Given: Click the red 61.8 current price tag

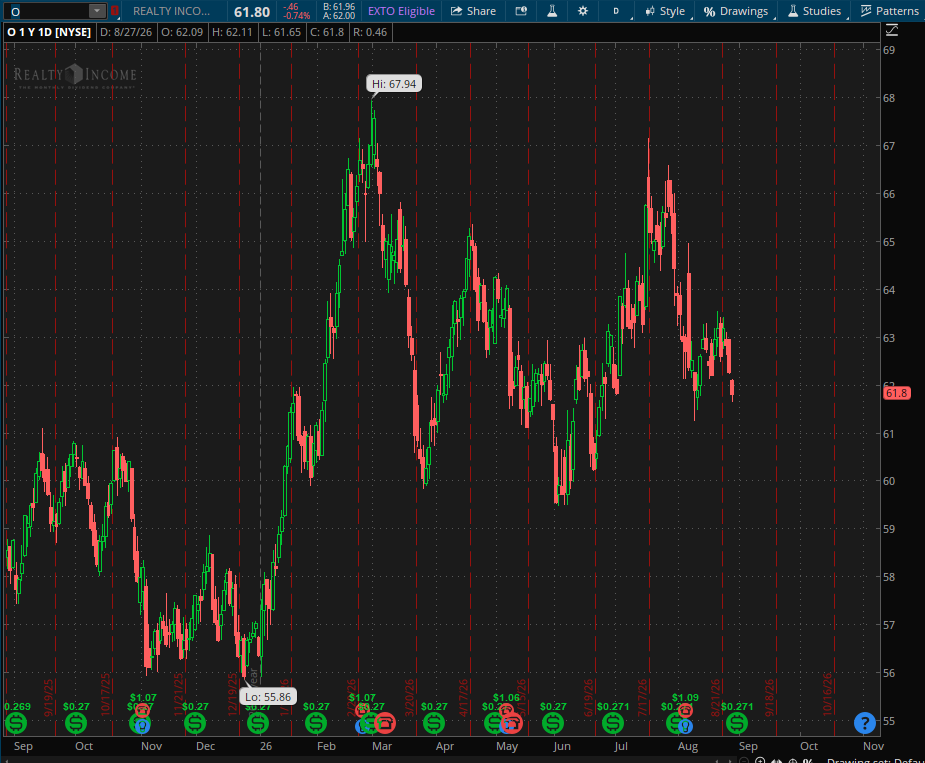Looking at the screenshot, I should 896,393.
